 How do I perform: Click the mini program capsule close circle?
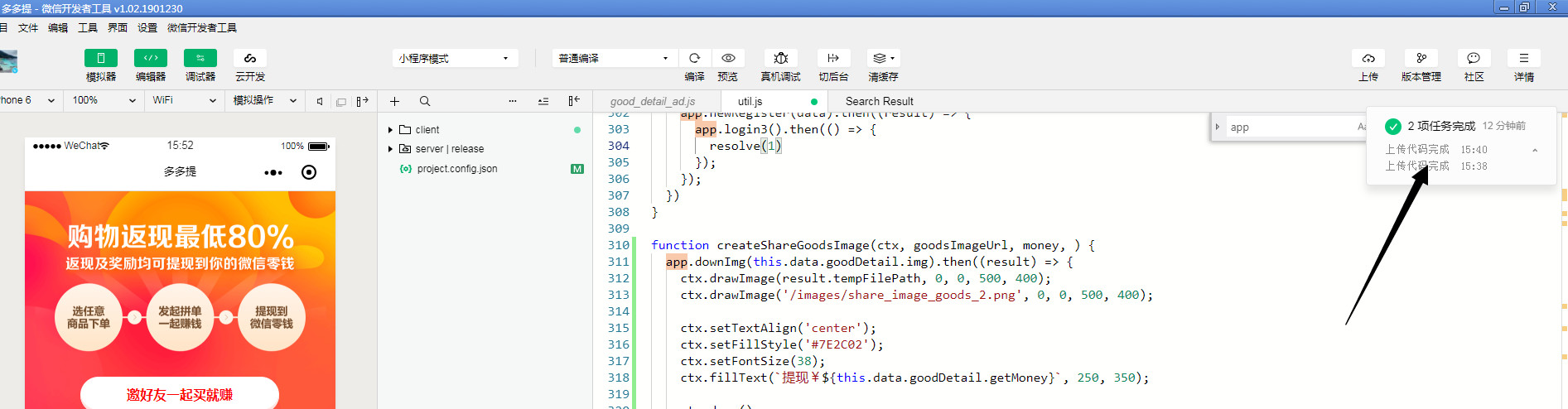[309, 172]
